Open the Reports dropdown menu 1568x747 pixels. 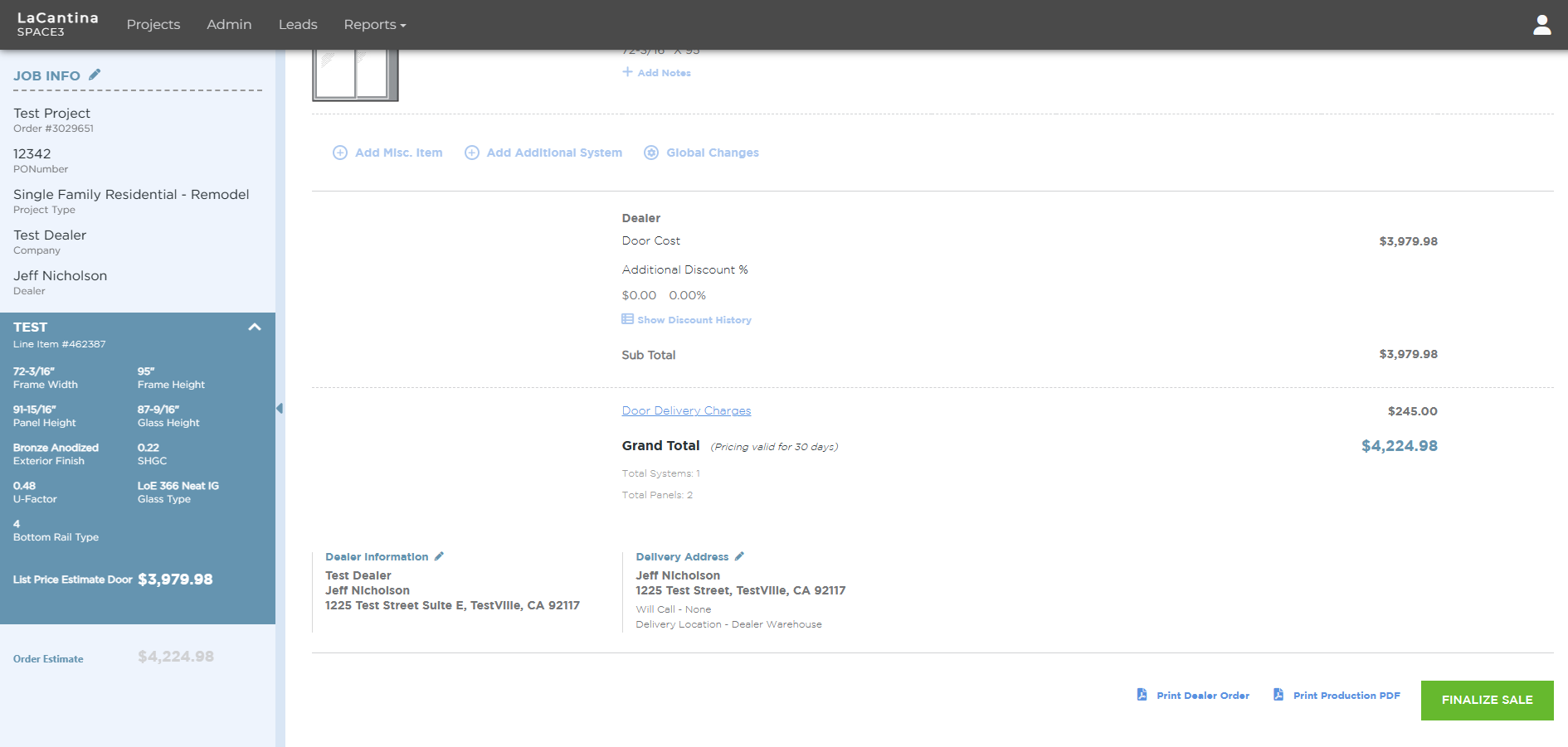(x=375, y=25)
